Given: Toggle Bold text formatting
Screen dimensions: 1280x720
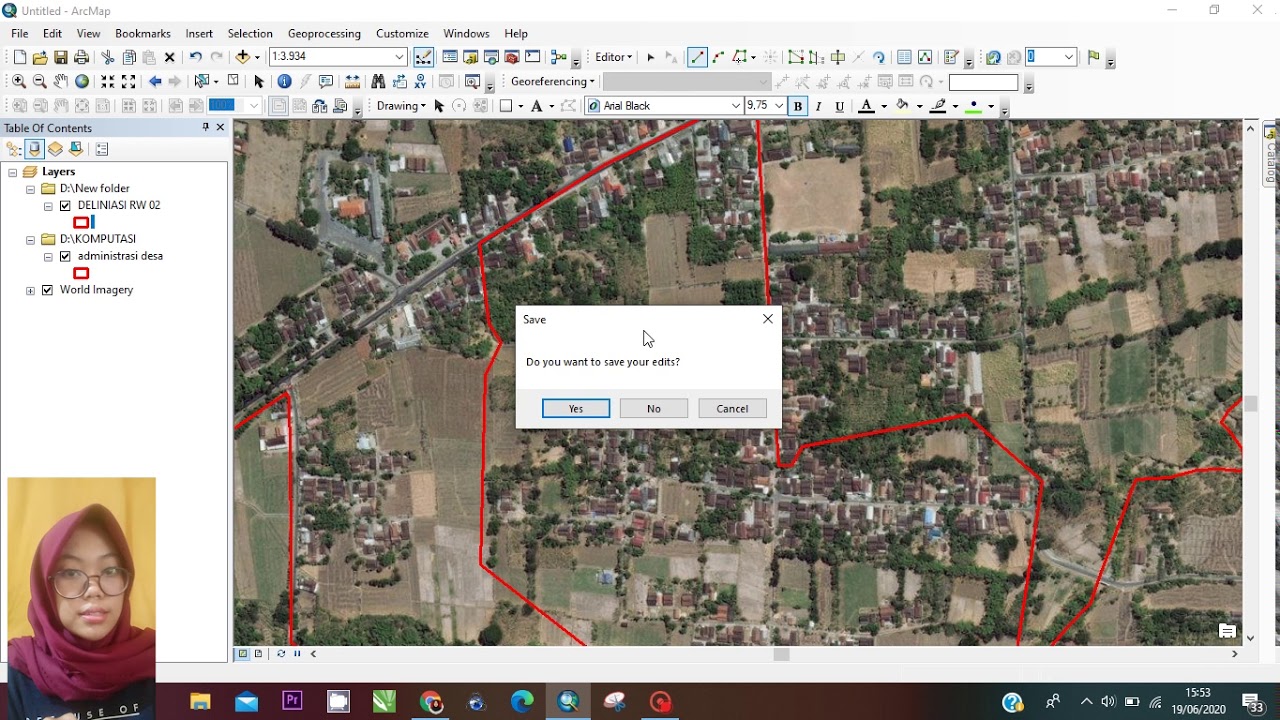Looking at the screenshot, I should tap(798, 106).
